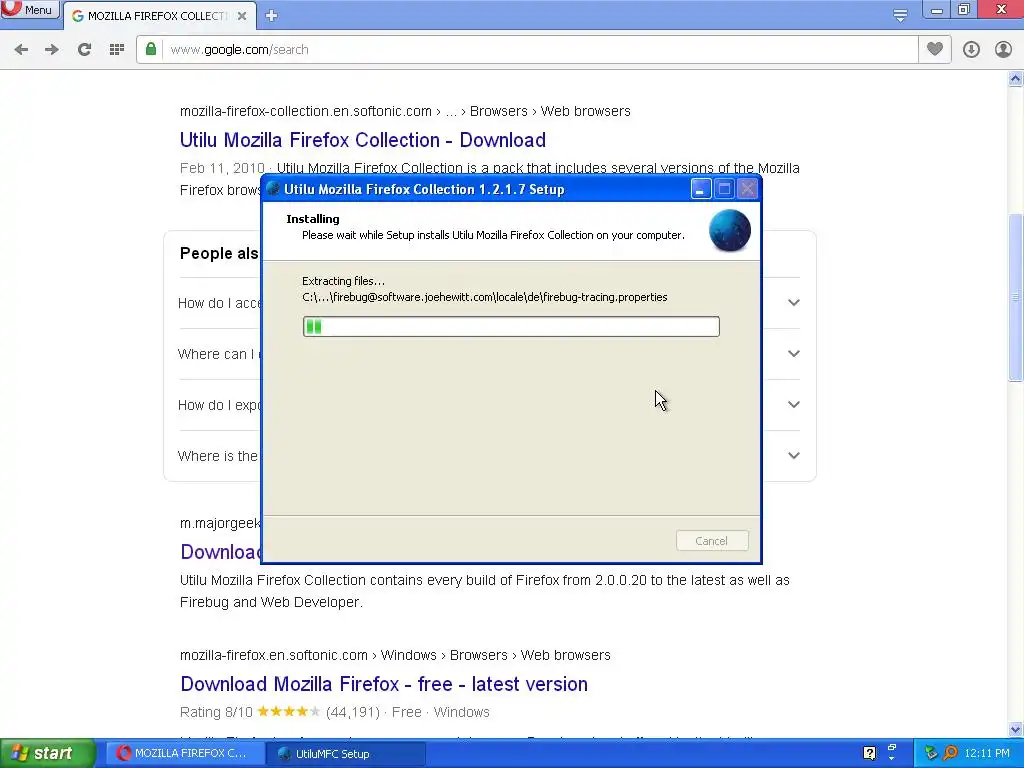Expand the 'How do I expo...' question chevron
Screen dimensions: 1024x768
coord(793,404)
